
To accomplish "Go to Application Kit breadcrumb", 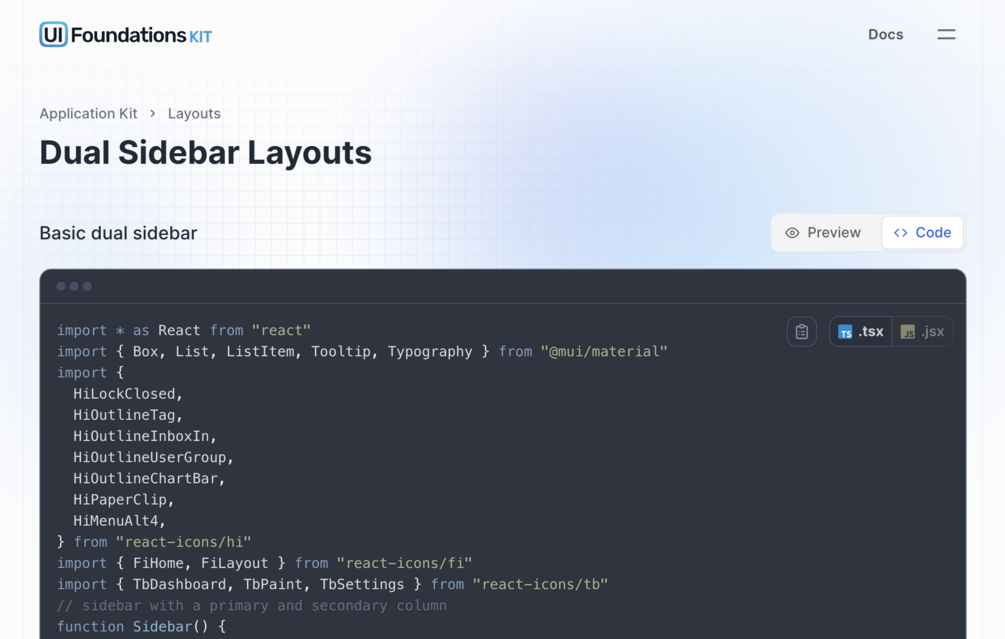I will pos(88,113).
